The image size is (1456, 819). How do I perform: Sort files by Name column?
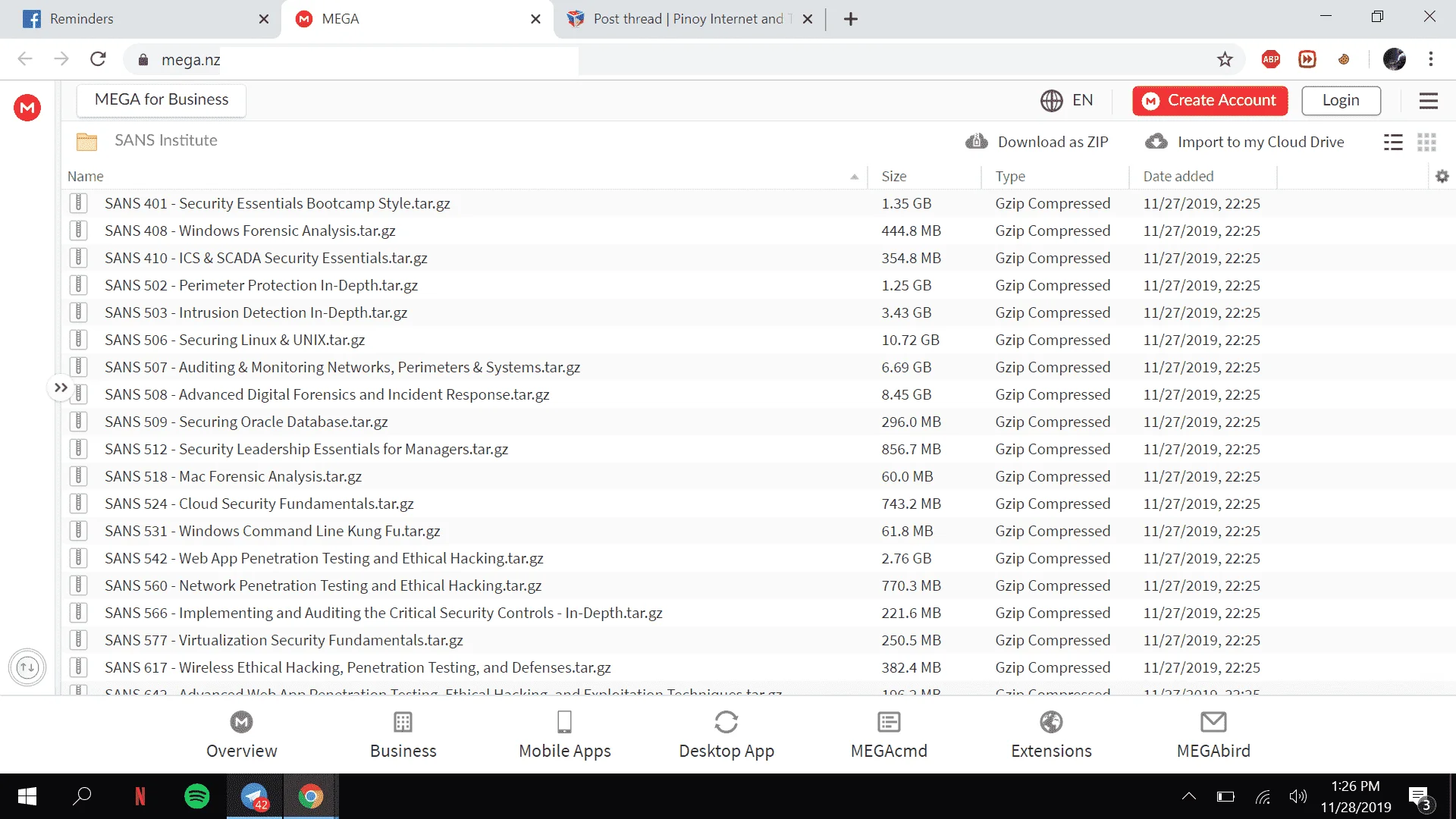coord(85,176)
